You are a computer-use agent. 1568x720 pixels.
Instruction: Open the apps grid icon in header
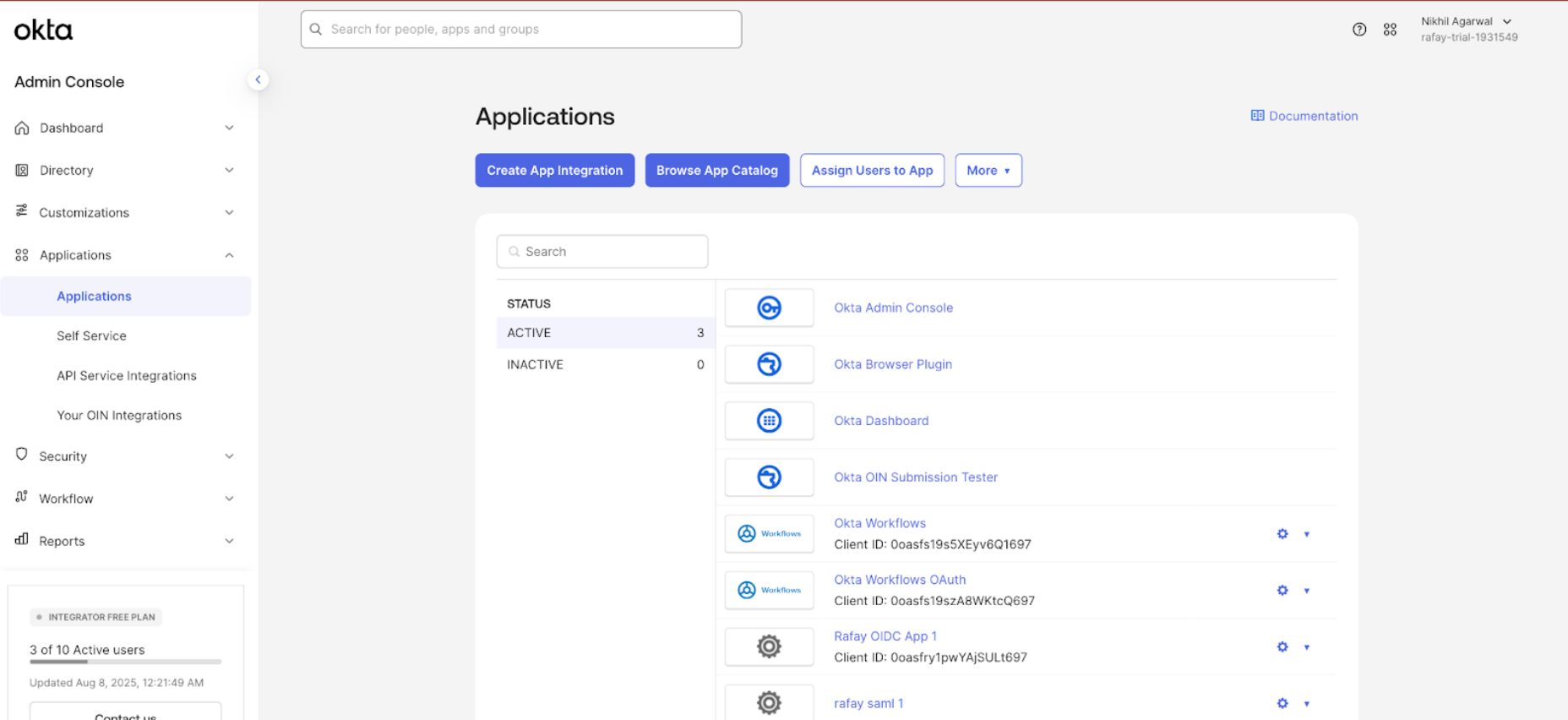click(1390, 30)
